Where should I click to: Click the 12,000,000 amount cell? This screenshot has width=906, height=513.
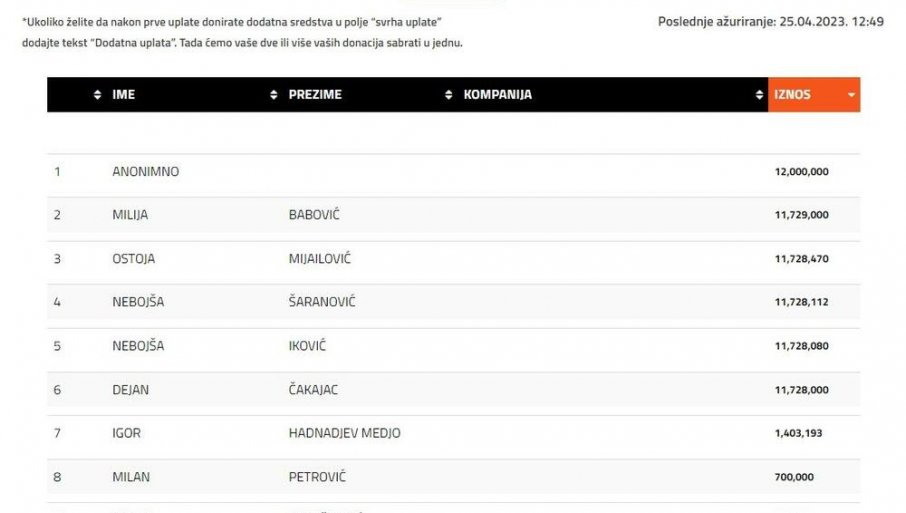(801, 172)
